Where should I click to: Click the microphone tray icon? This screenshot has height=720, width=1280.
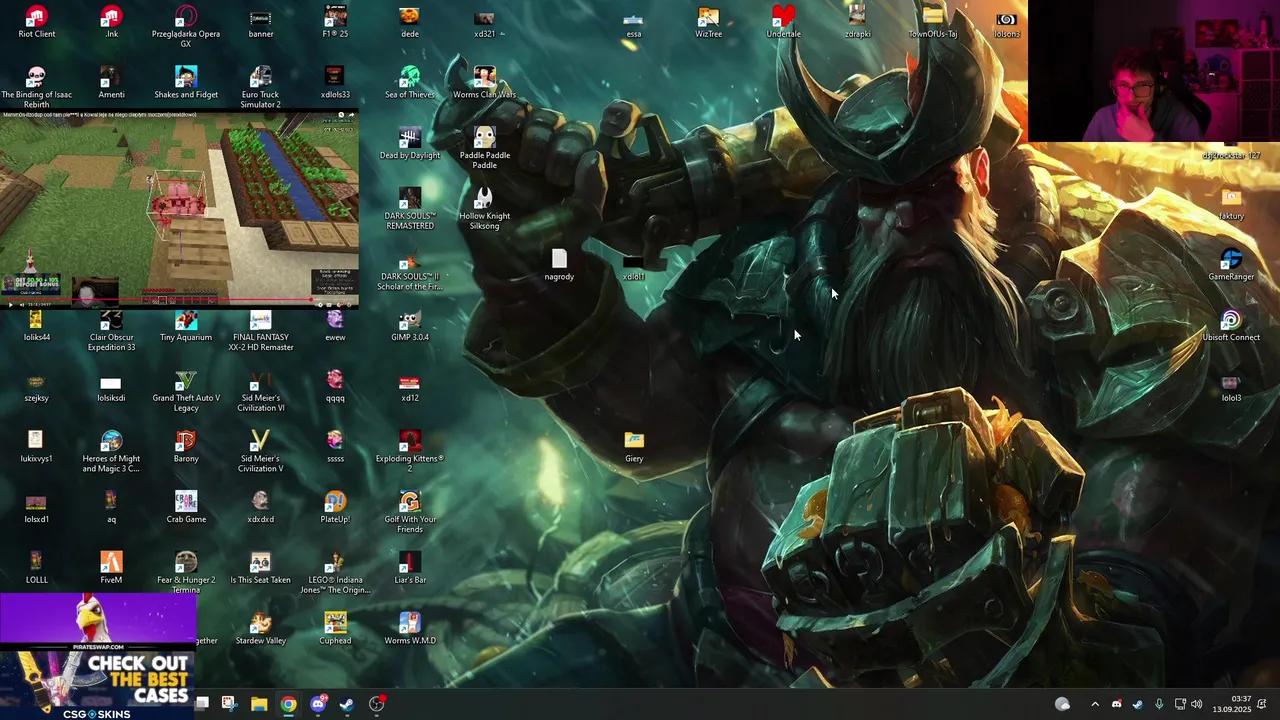1159,704
